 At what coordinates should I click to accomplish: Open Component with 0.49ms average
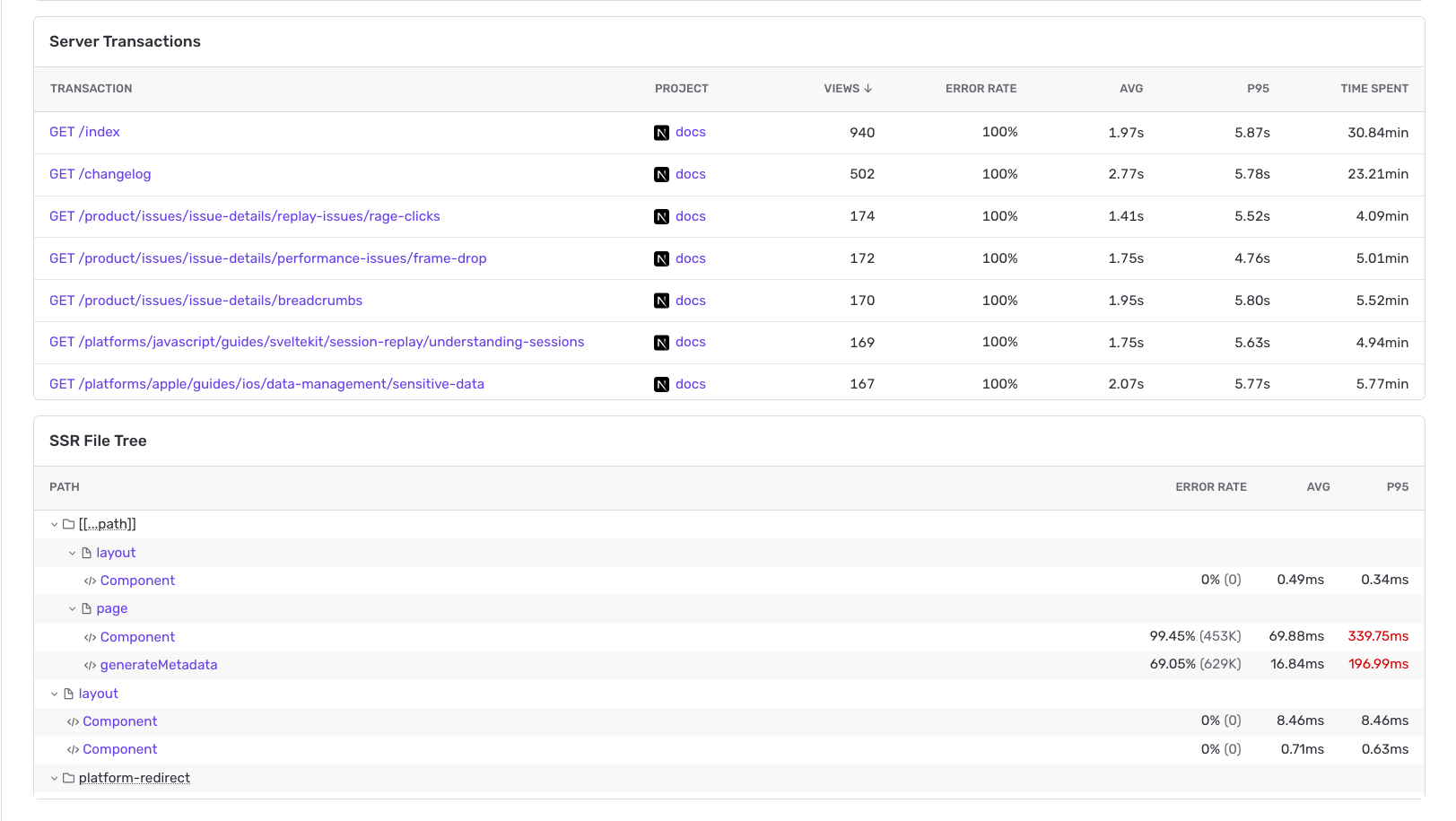(137, 581)
